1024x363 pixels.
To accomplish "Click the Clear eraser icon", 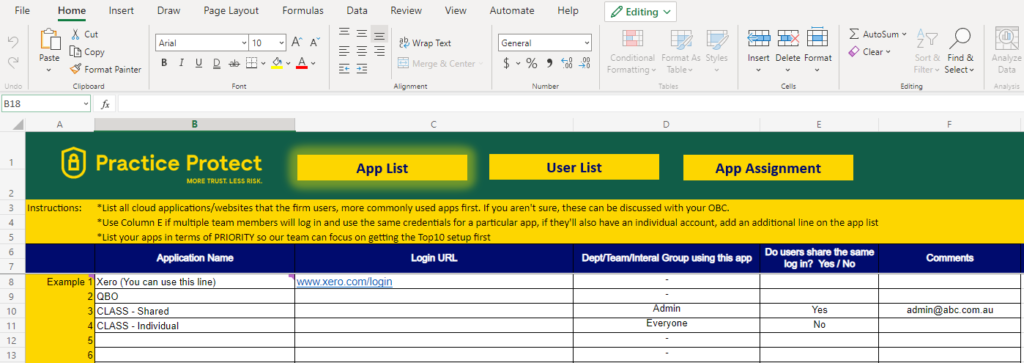I will pyautogui.click(x=854, y=52).
